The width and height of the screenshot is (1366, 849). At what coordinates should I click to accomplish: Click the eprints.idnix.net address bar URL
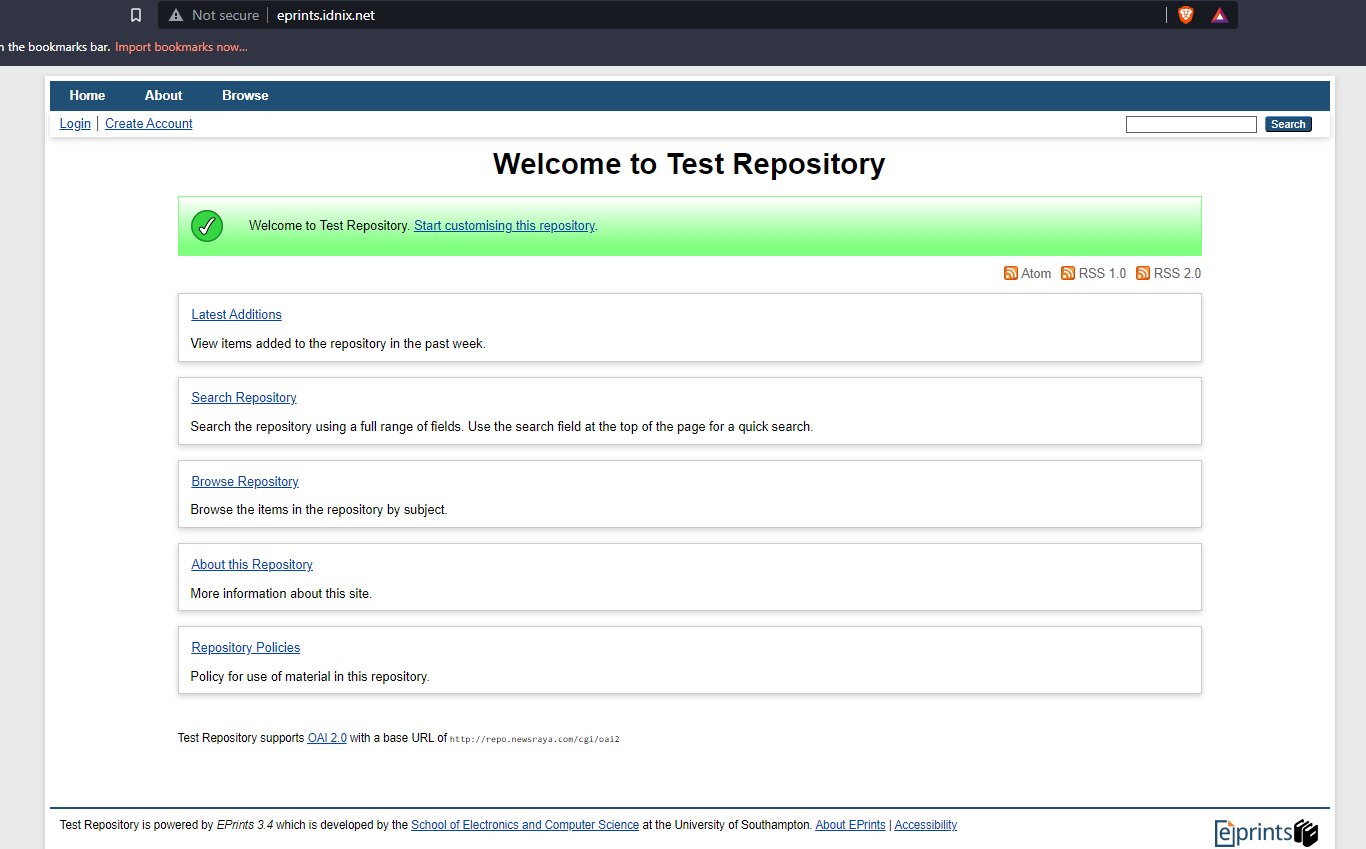point(326,15)
